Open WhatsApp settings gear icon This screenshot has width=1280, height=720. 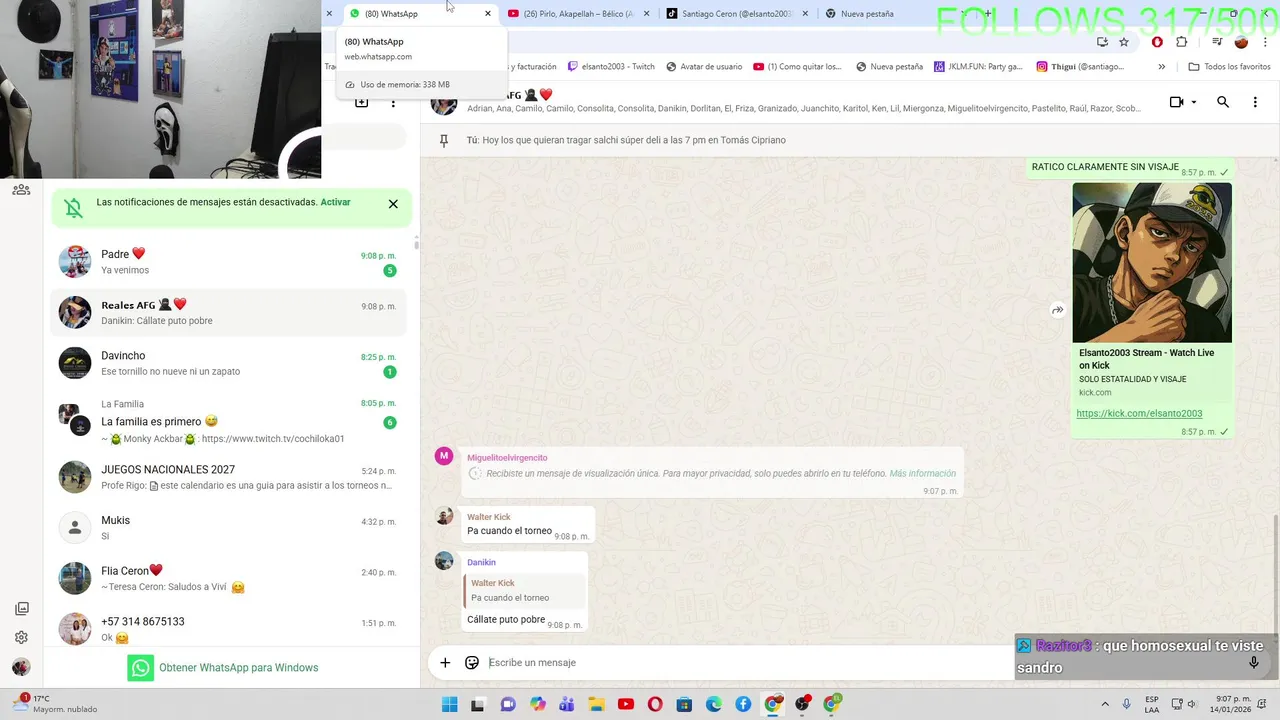(x=21, y=637)
